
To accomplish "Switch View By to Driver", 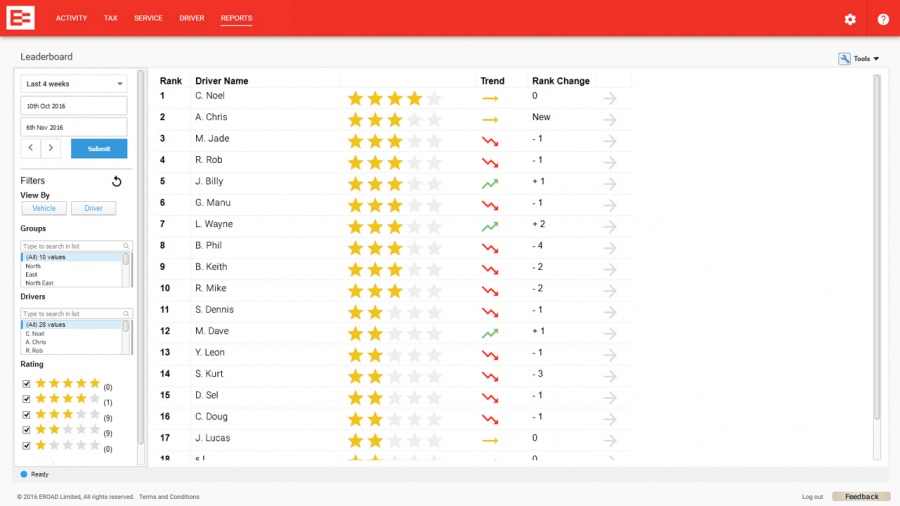I will pyautogui.click(x=94, y=208).
